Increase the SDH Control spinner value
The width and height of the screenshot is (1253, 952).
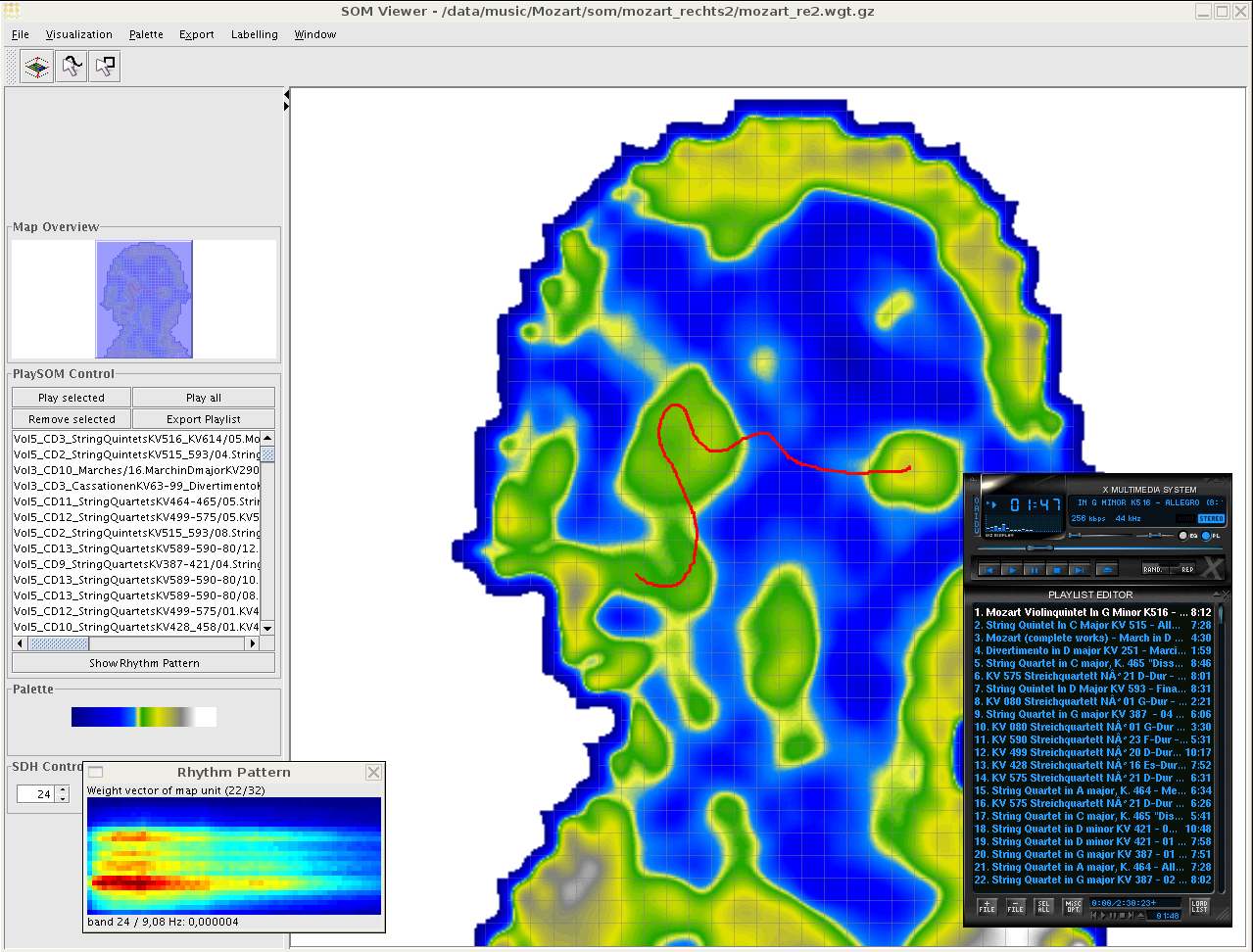[x=64, y=789]
